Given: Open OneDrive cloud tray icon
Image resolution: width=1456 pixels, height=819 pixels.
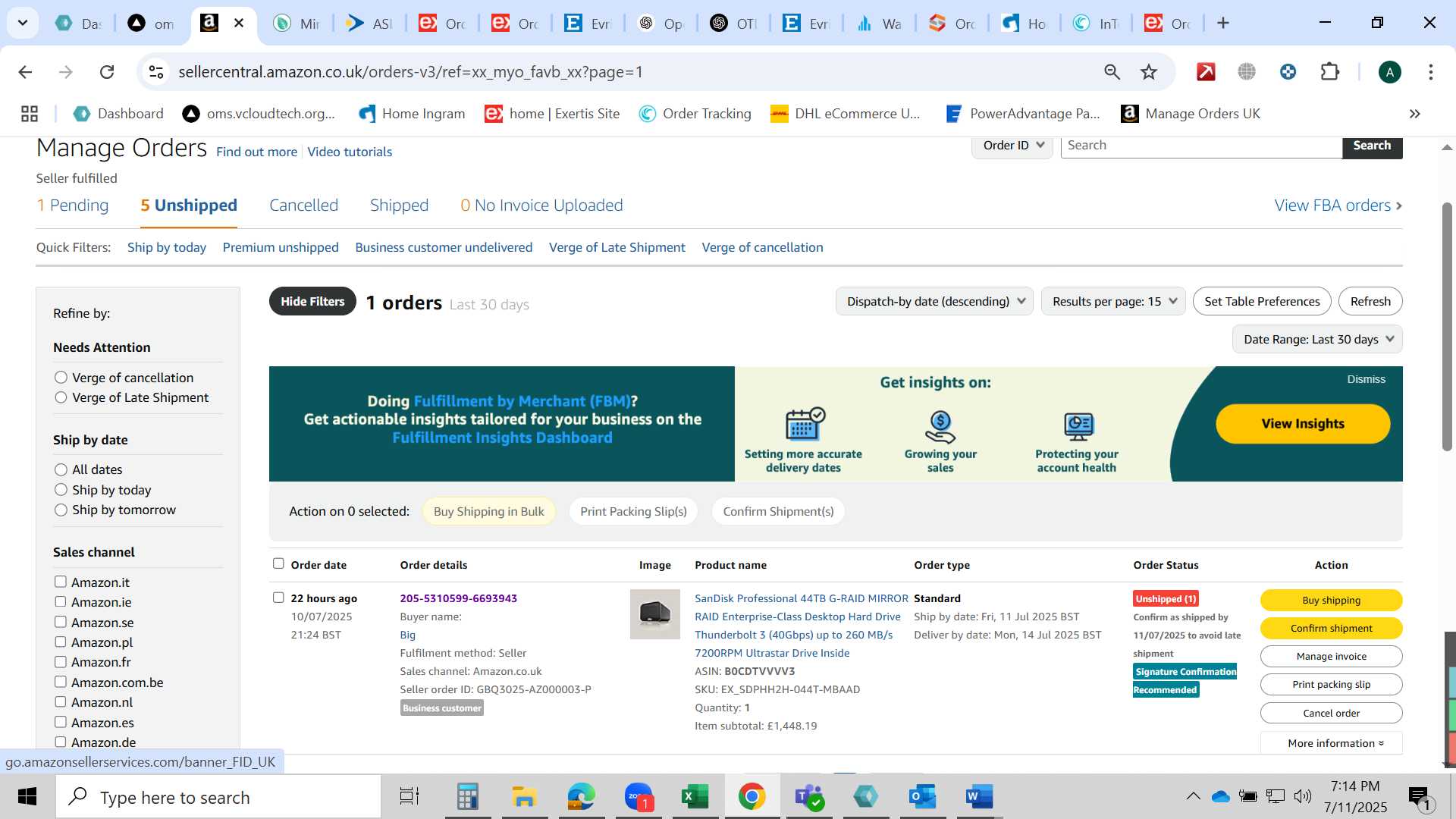Looking at the screenshot, I should pyautogui.click(x=1220, y=796).
